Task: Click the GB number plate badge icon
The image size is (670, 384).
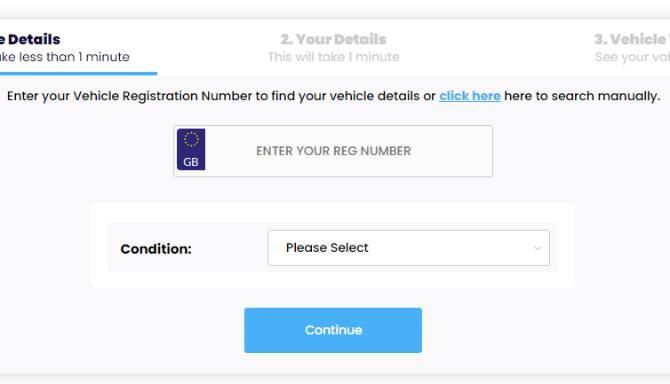Action: tap(191, 149)
